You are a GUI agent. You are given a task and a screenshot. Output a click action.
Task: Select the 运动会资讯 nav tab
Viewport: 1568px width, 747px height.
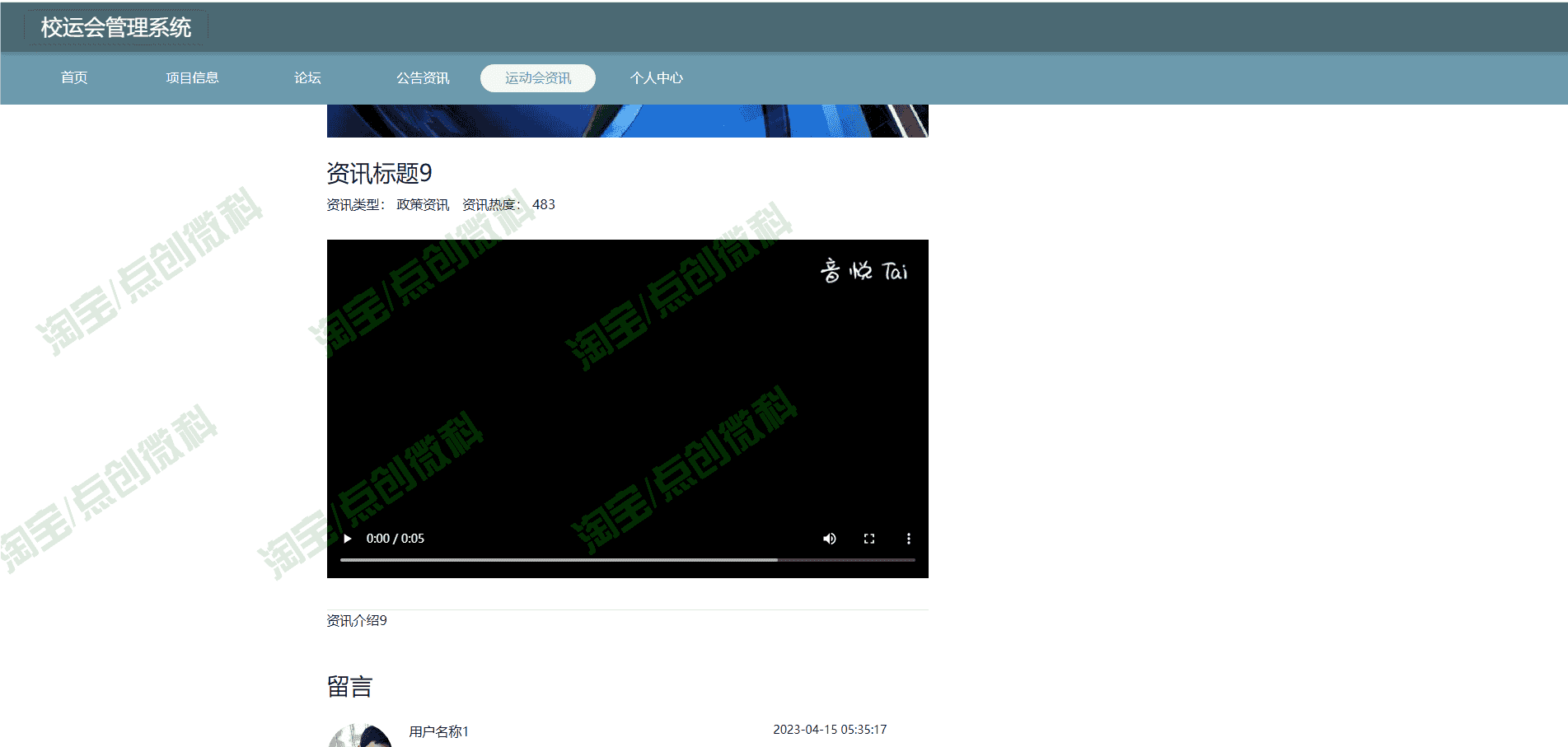coord(538,78)
